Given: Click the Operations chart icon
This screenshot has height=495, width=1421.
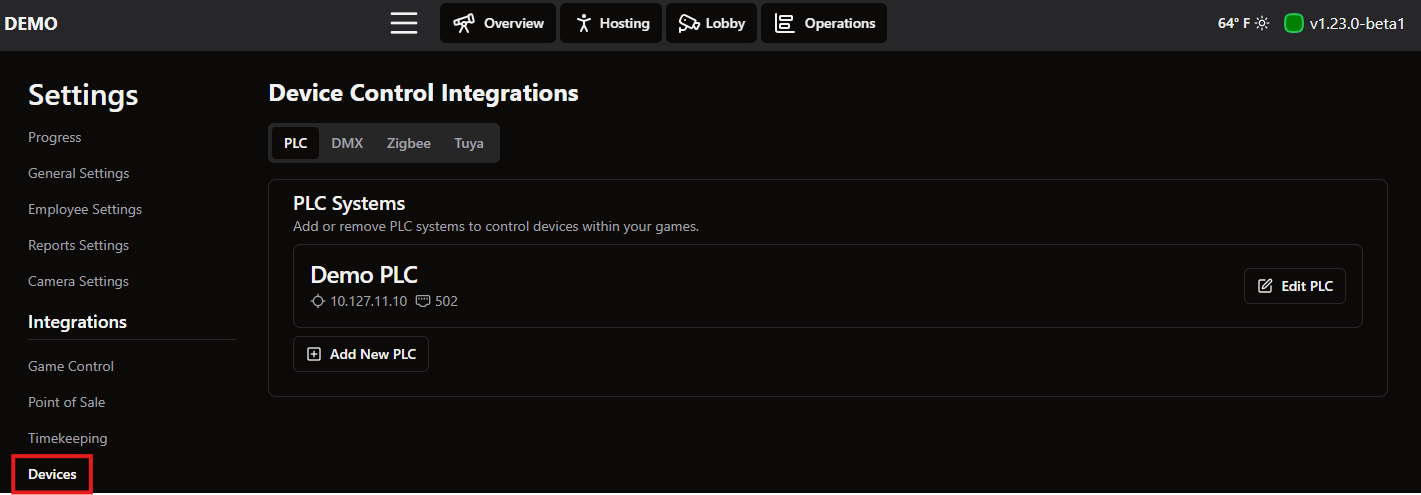Looking at the screenshot, I should pos(785,23).
